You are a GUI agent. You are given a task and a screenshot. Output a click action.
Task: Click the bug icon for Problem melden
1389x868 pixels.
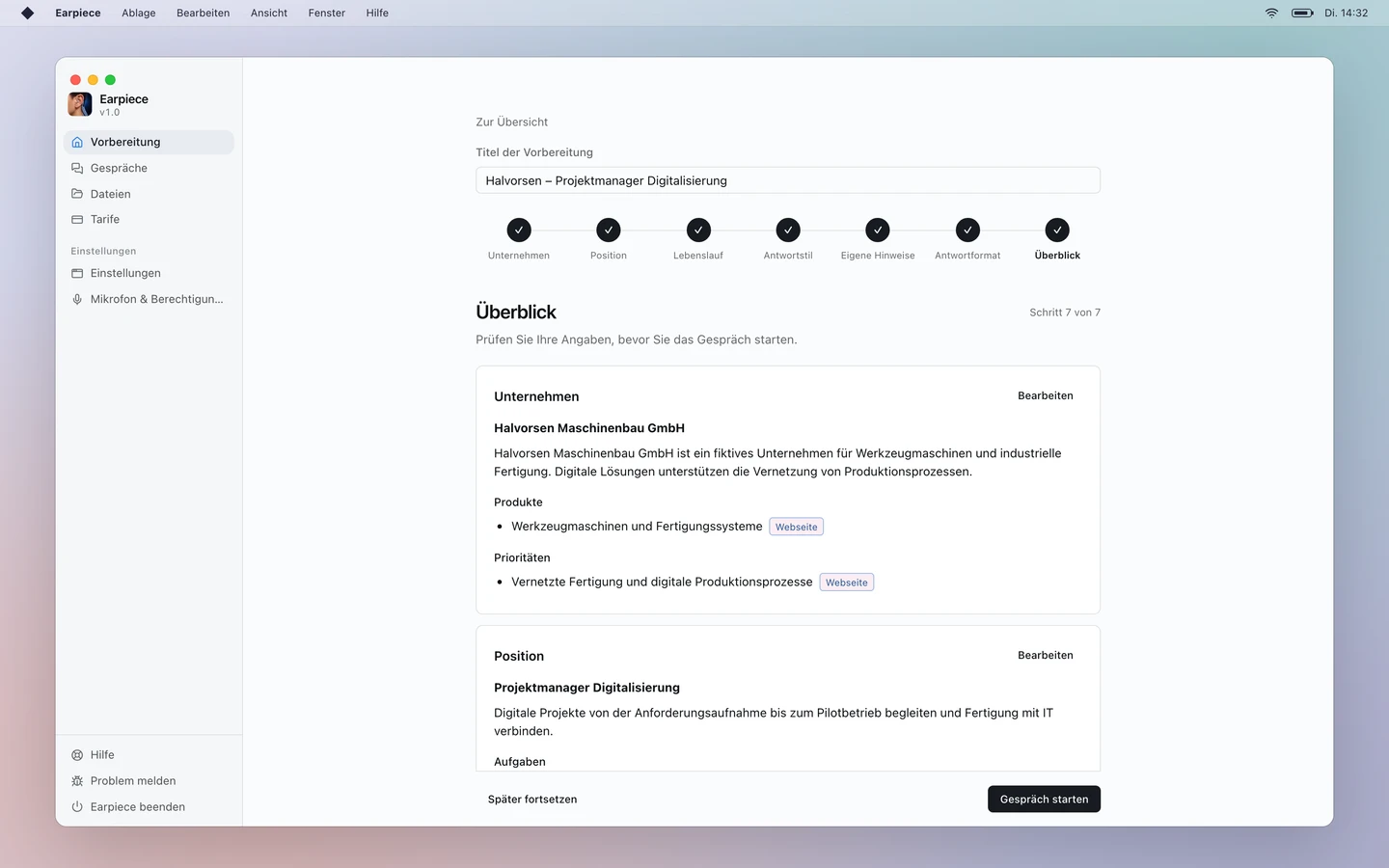(77, 781)
